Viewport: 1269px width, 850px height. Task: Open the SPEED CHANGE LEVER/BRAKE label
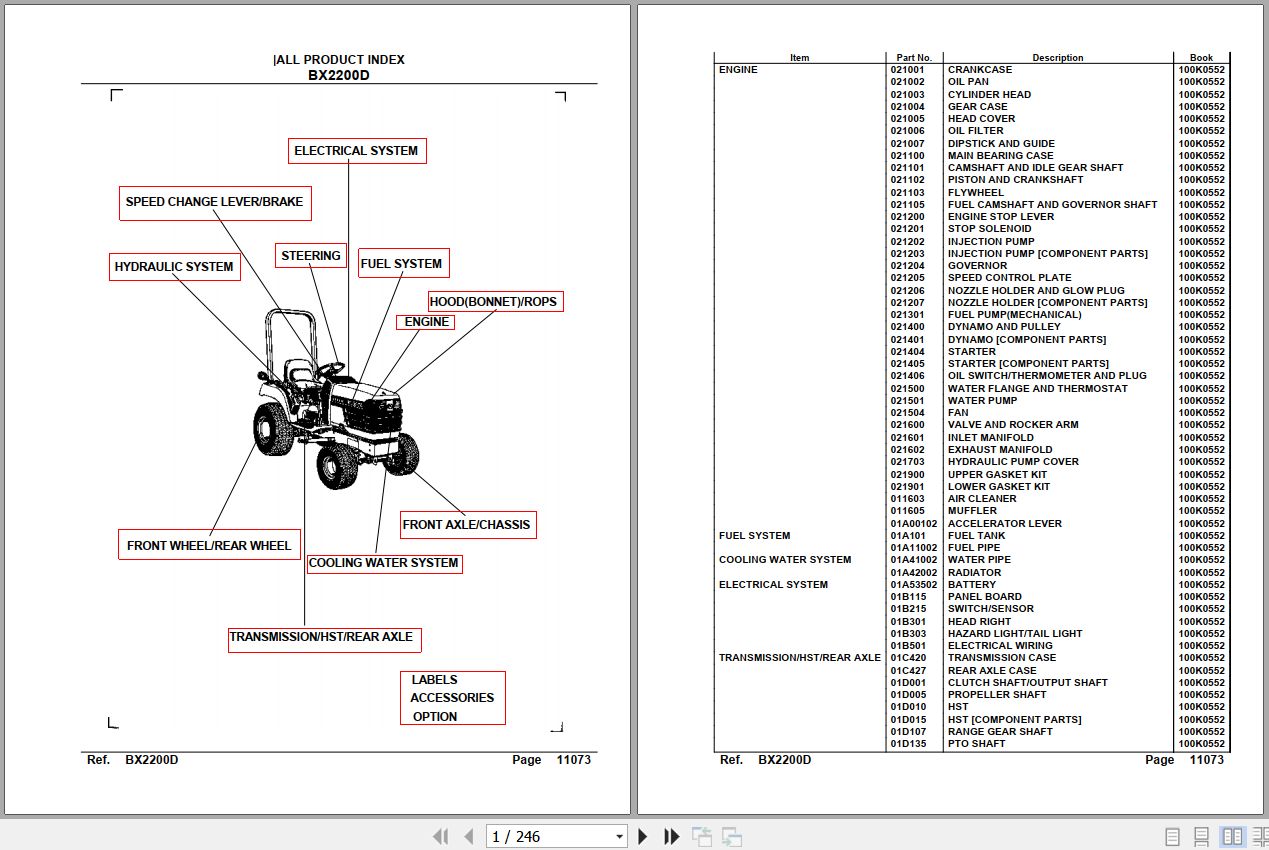pyautogui.click(x=215, y=202)
